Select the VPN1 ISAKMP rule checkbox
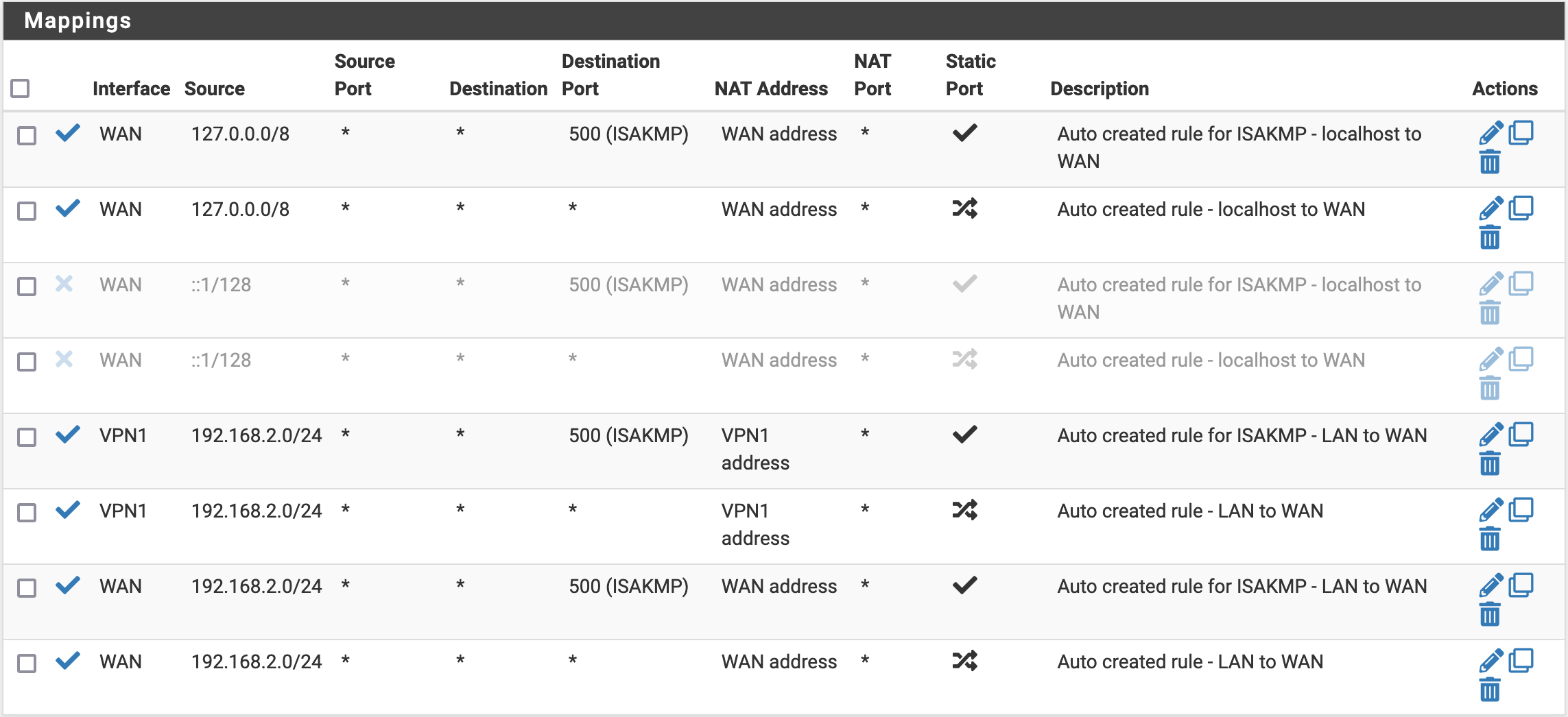Image resolution: width=1568 pixels, height=717 pixels. coord(27,437)
